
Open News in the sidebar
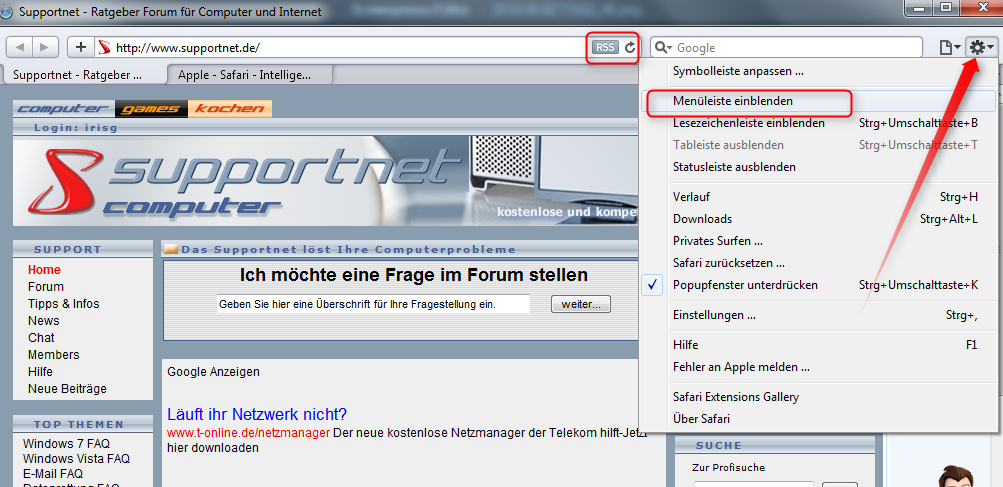click(43, 321)
